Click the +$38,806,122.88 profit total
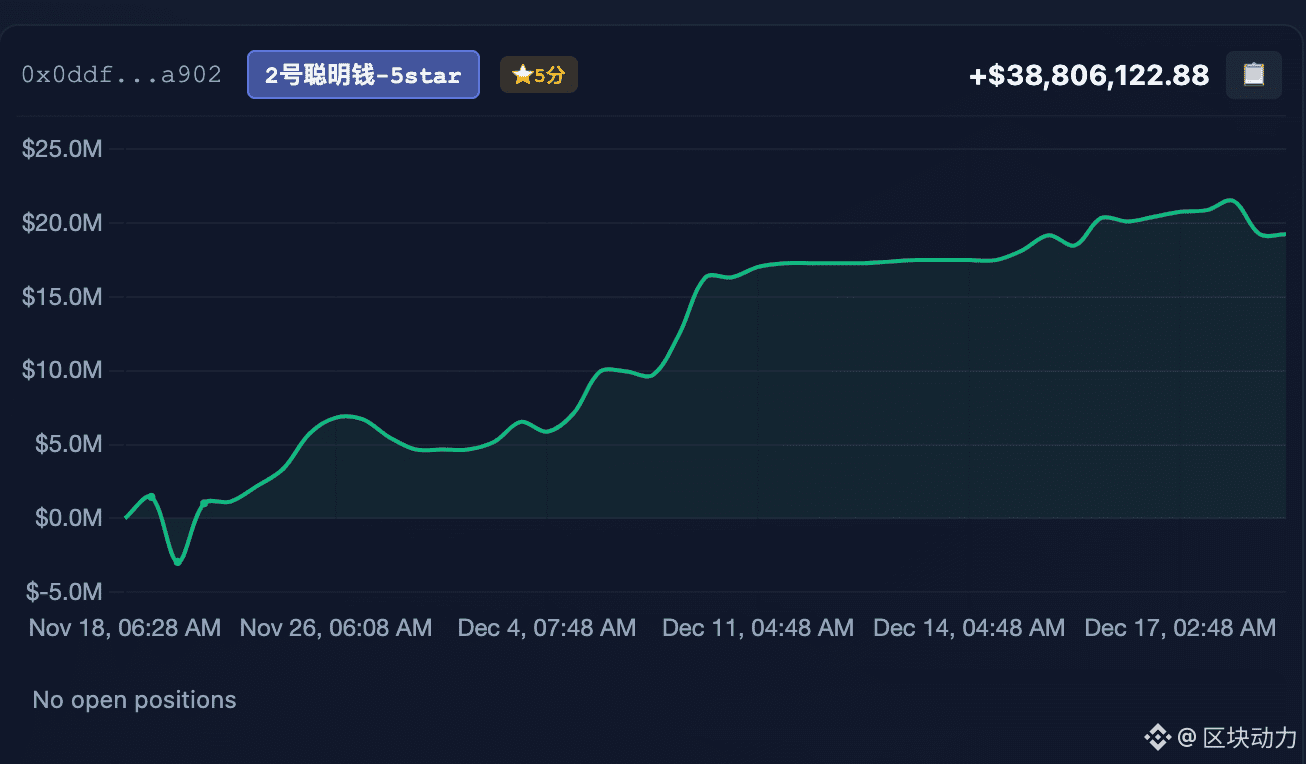Image resolution: width=1306 pixels, height=764 pixels. [1089, 75]
